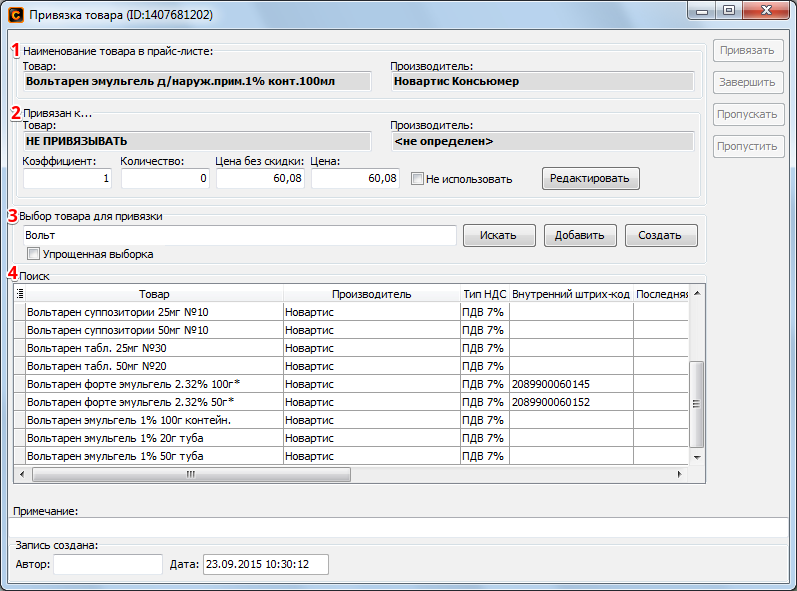The image size is (797, 591).
Task: Sort by the 'Товар' column header
Action: pyautogui.click(x=154, y=294)
